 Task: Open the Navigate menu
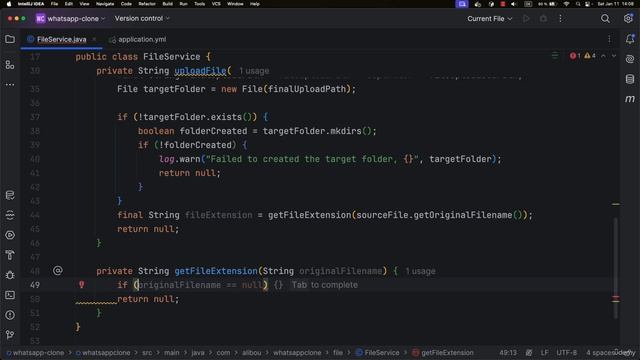pos(105,4)
